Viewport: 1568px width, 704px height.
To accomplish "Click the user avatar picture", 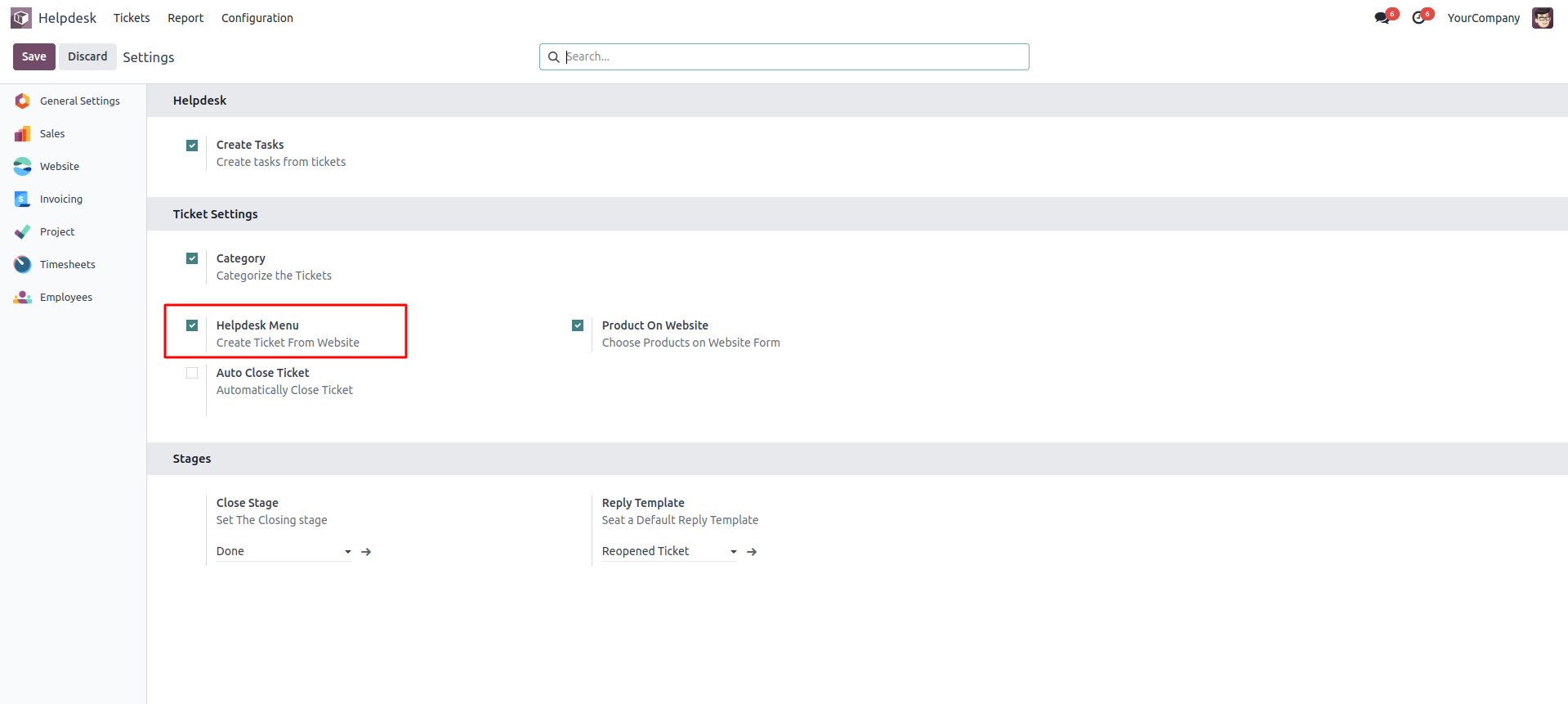I will (1542, 18).
